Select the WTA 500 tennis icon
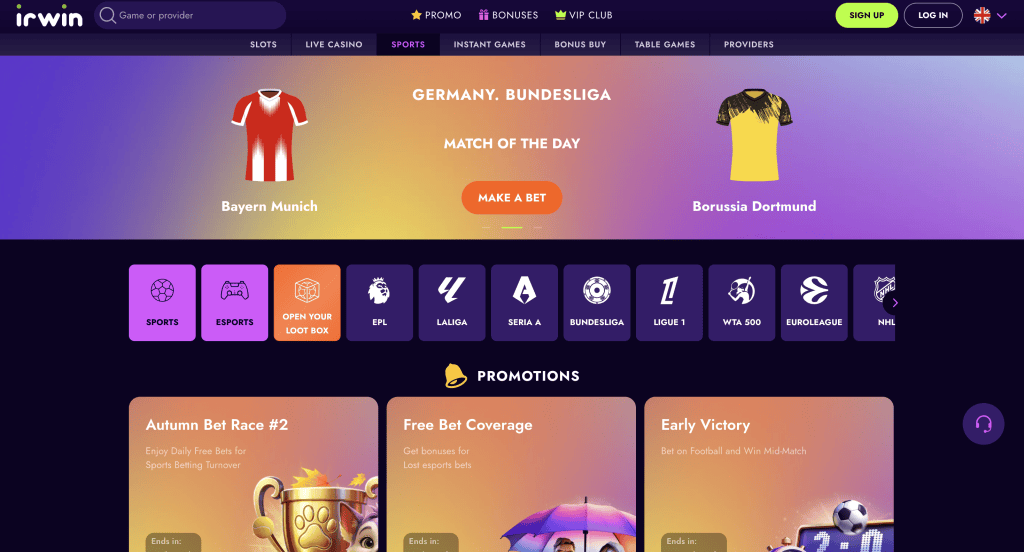This screenshot has height=552, width=1024. pos(742,302)
